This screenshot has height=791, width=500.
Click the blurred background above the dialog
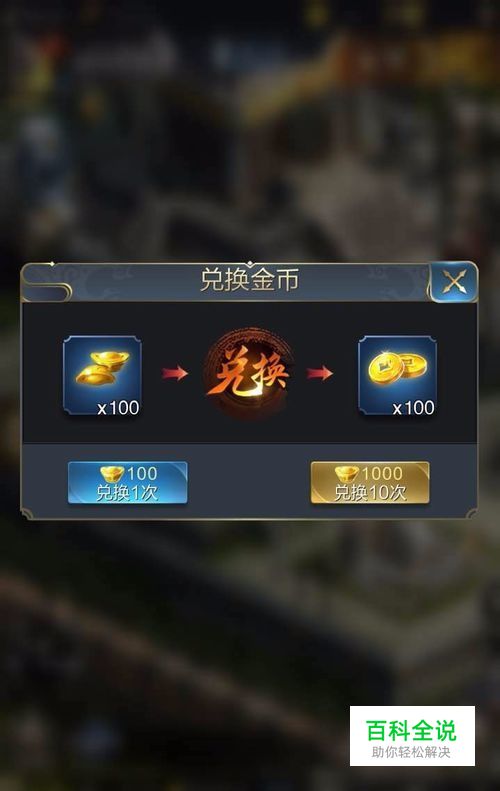(x=250, y=131)
